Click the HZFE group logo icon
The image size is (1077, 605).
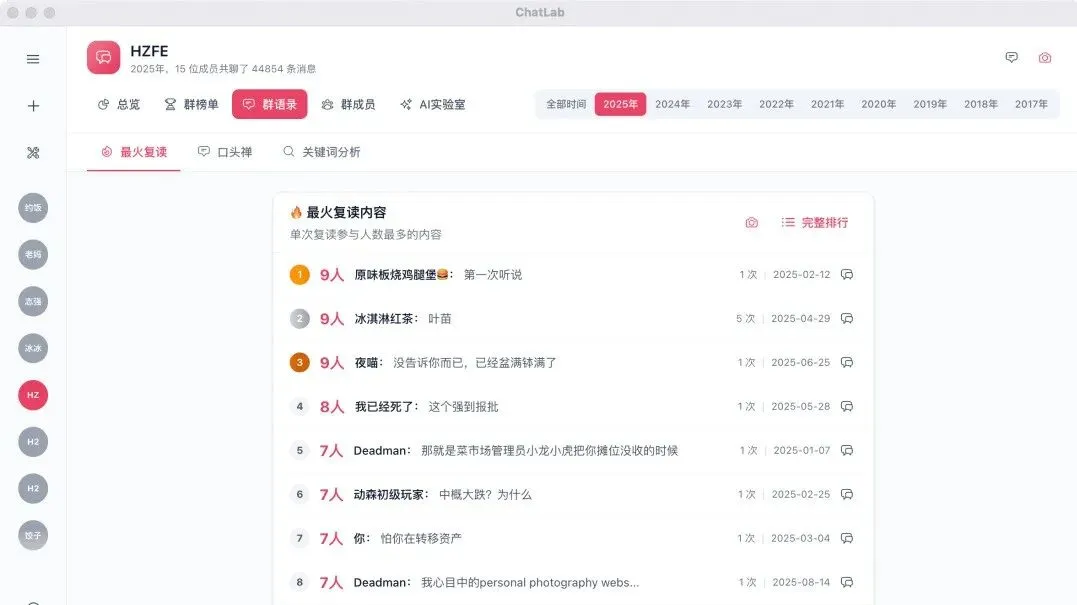(x=103, y=58)
